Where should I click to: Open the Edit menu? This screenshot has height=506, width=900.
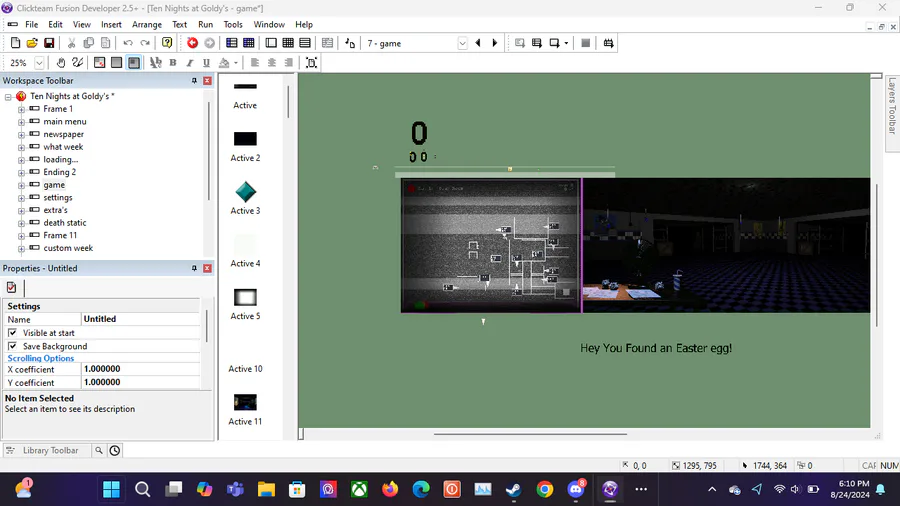click(55, 25)
